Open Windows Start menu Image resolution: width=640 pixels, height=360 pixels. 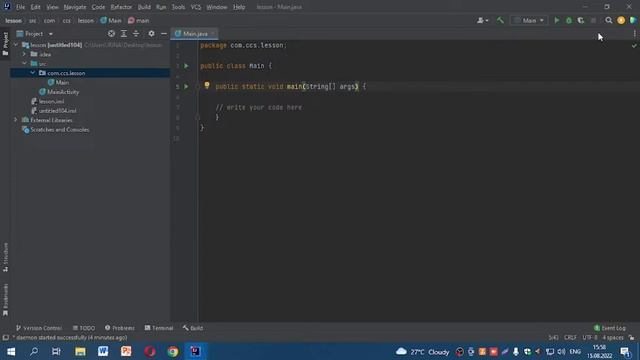[x=11, y=351]
